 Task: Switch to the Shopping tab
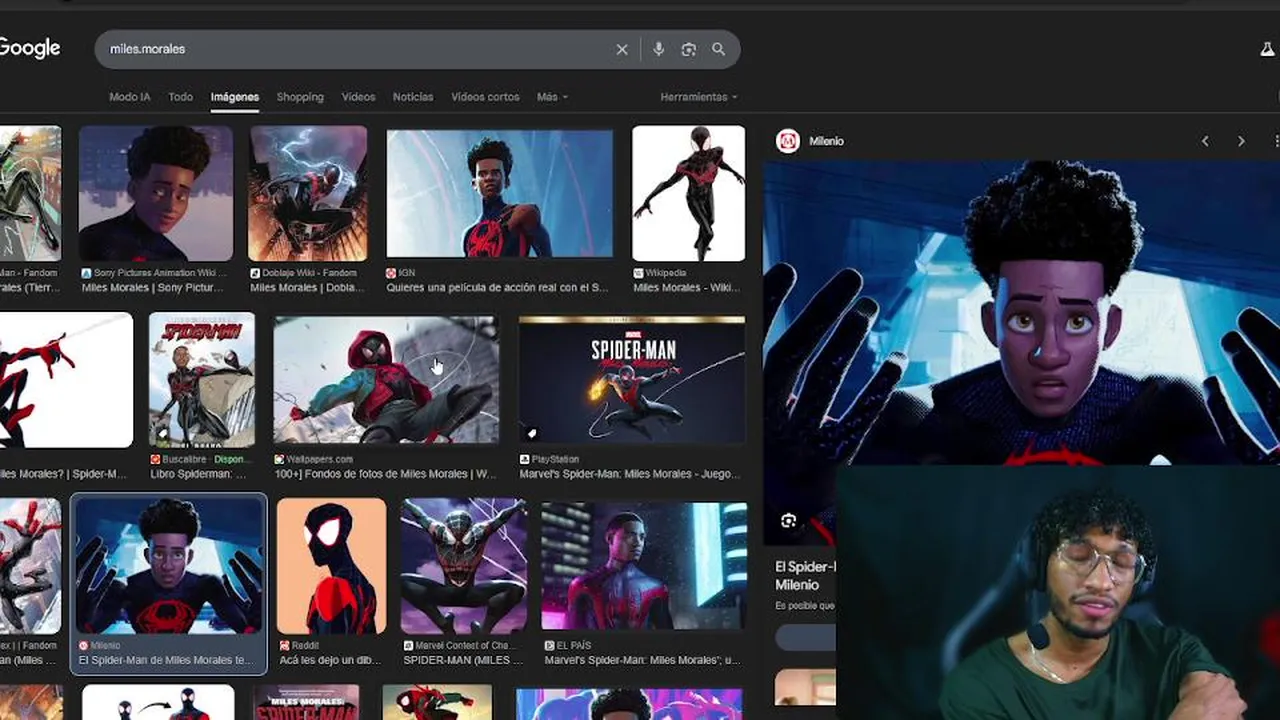(300, 97)
